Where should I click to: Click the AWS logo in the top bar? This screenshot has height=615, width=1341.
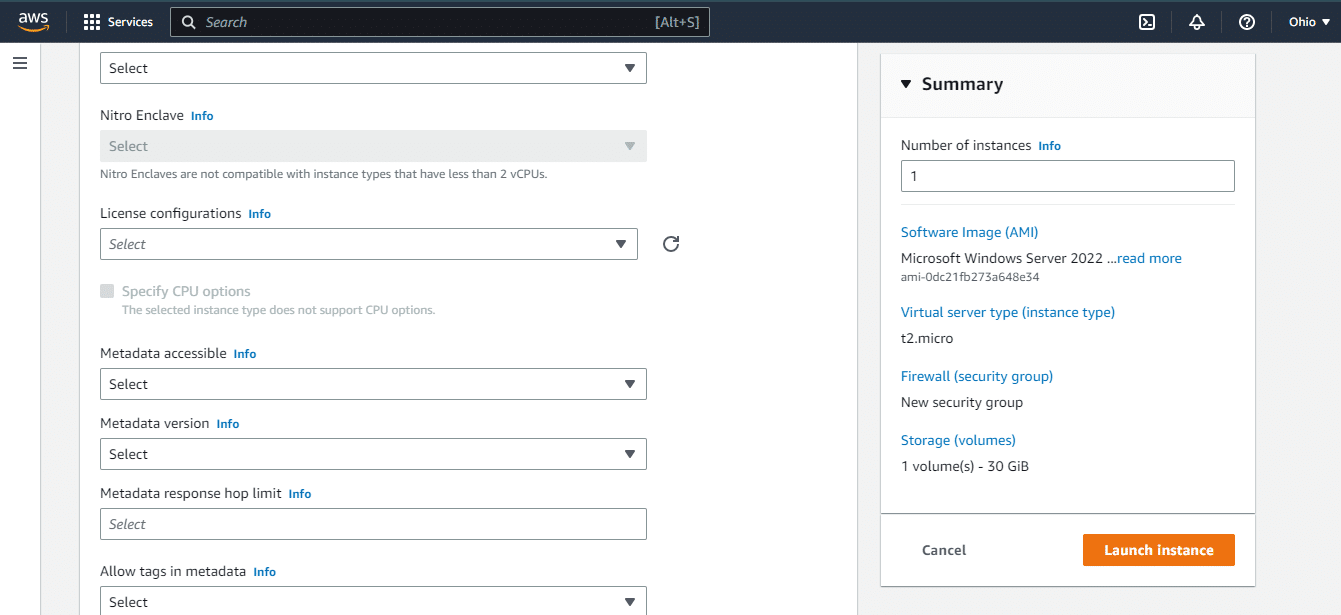point(33,21)
